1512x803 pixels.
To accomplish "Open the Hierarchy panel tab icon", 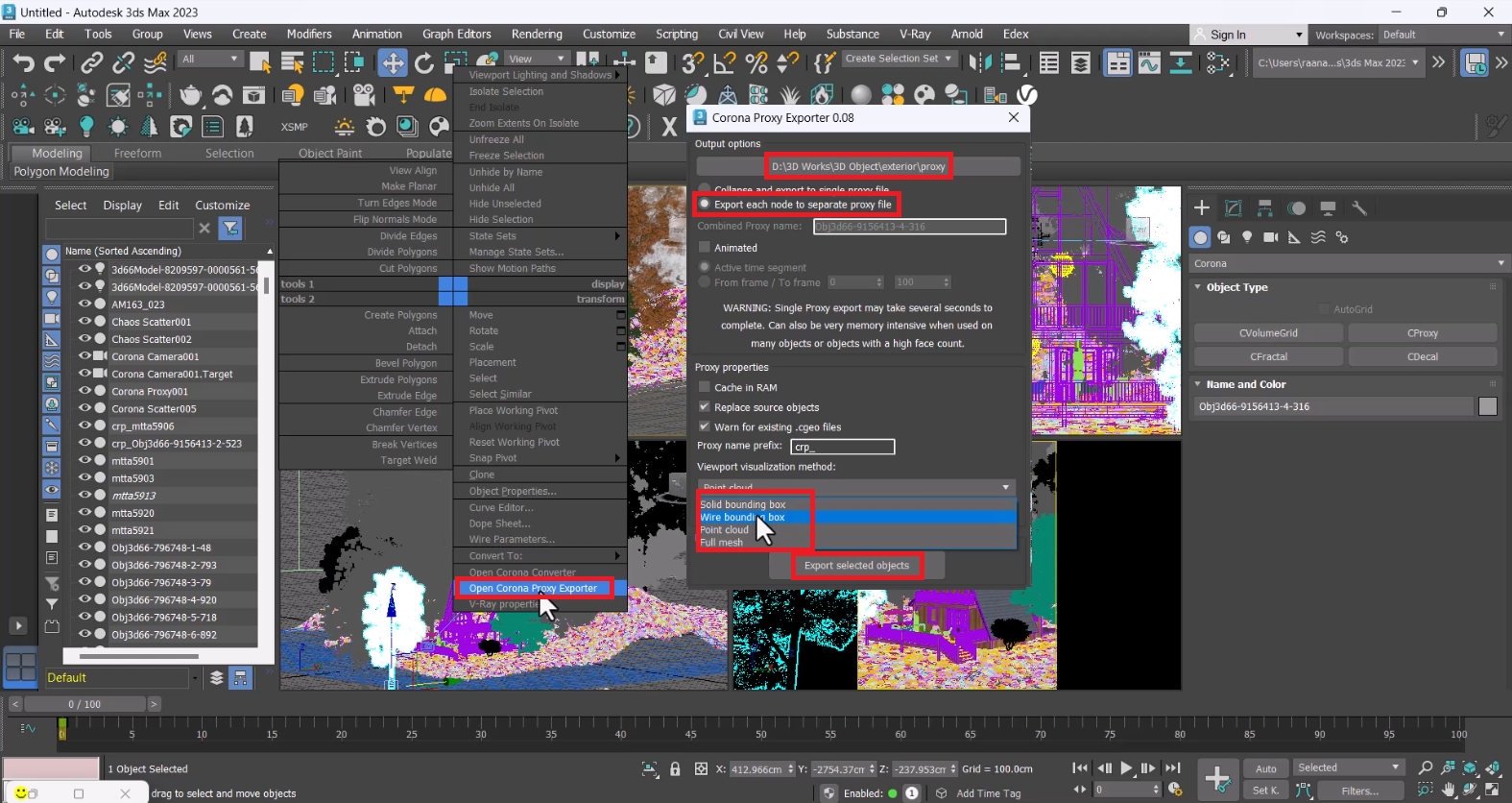I will coord(1265,208).
